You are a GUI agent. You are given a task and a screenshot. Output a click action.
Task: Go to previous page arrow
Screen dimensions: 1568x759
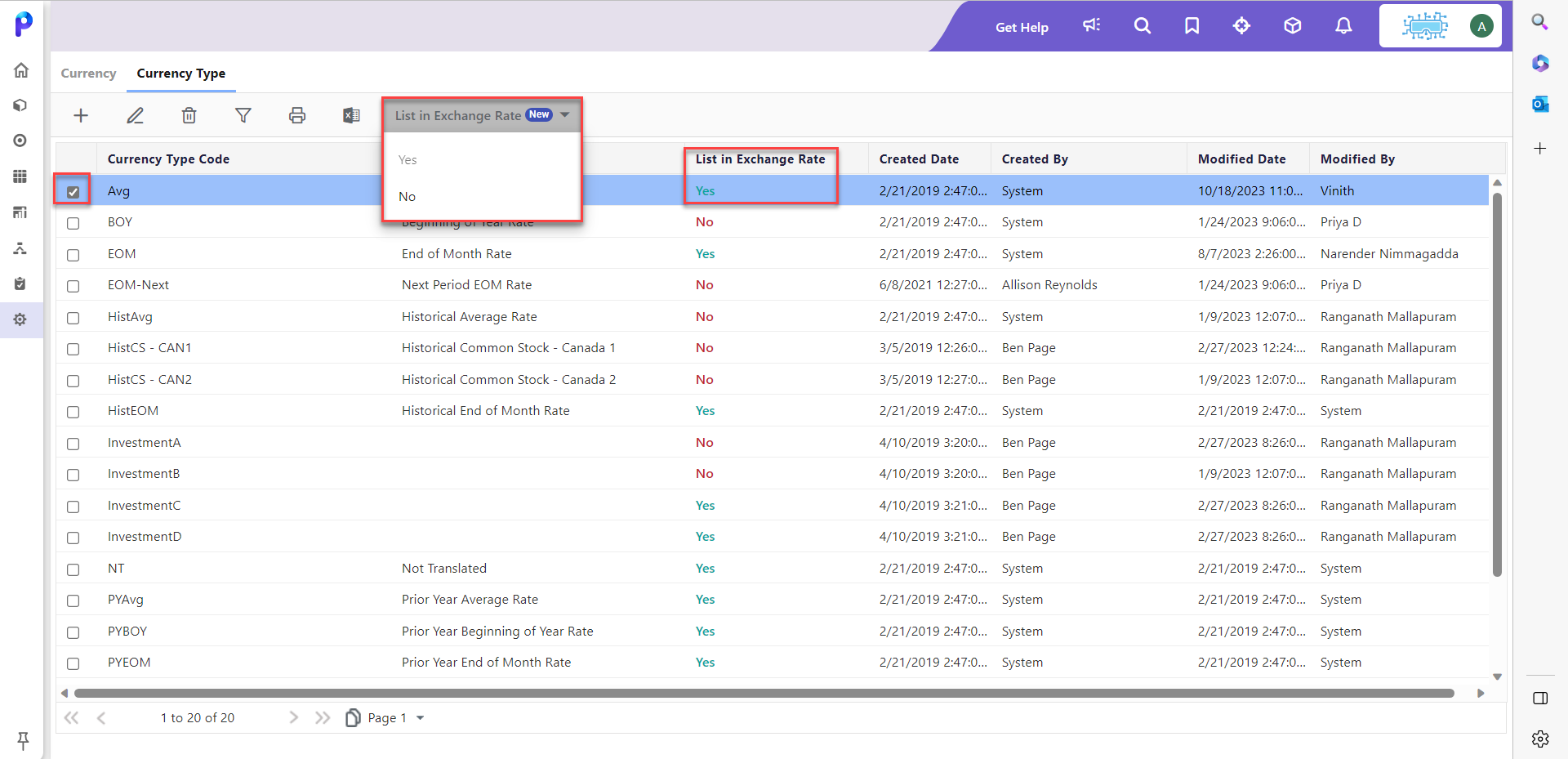coord(101,717)
